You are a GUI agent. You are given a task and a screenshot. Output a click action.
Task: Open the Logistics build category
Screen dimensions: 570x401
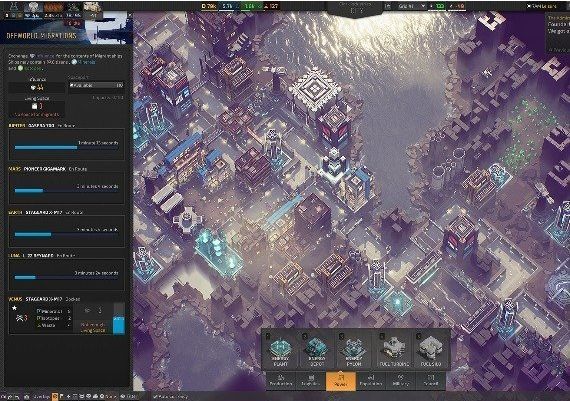point(311,380)
